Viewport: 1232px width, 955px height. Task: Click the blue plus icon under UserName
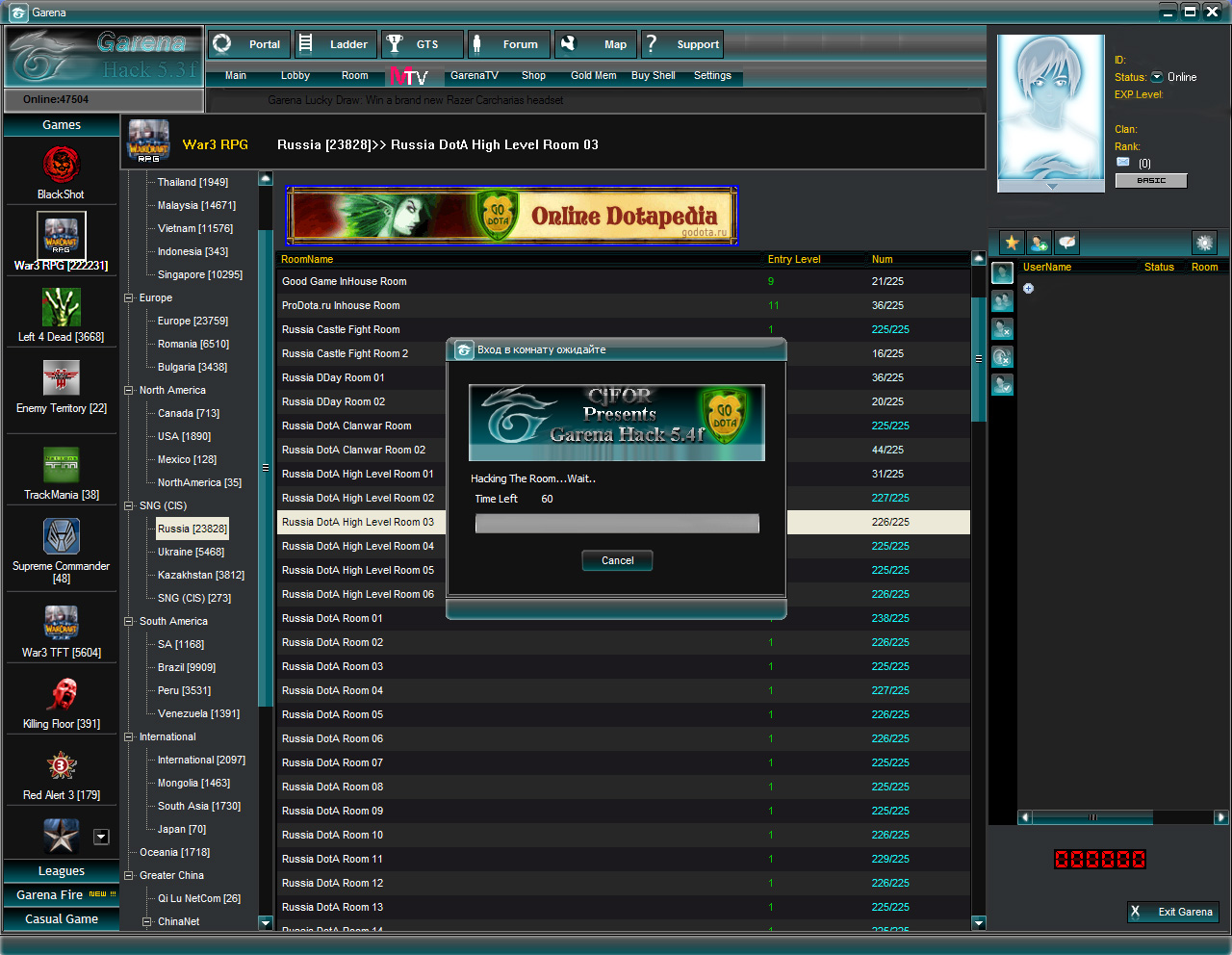[1028, 288]
